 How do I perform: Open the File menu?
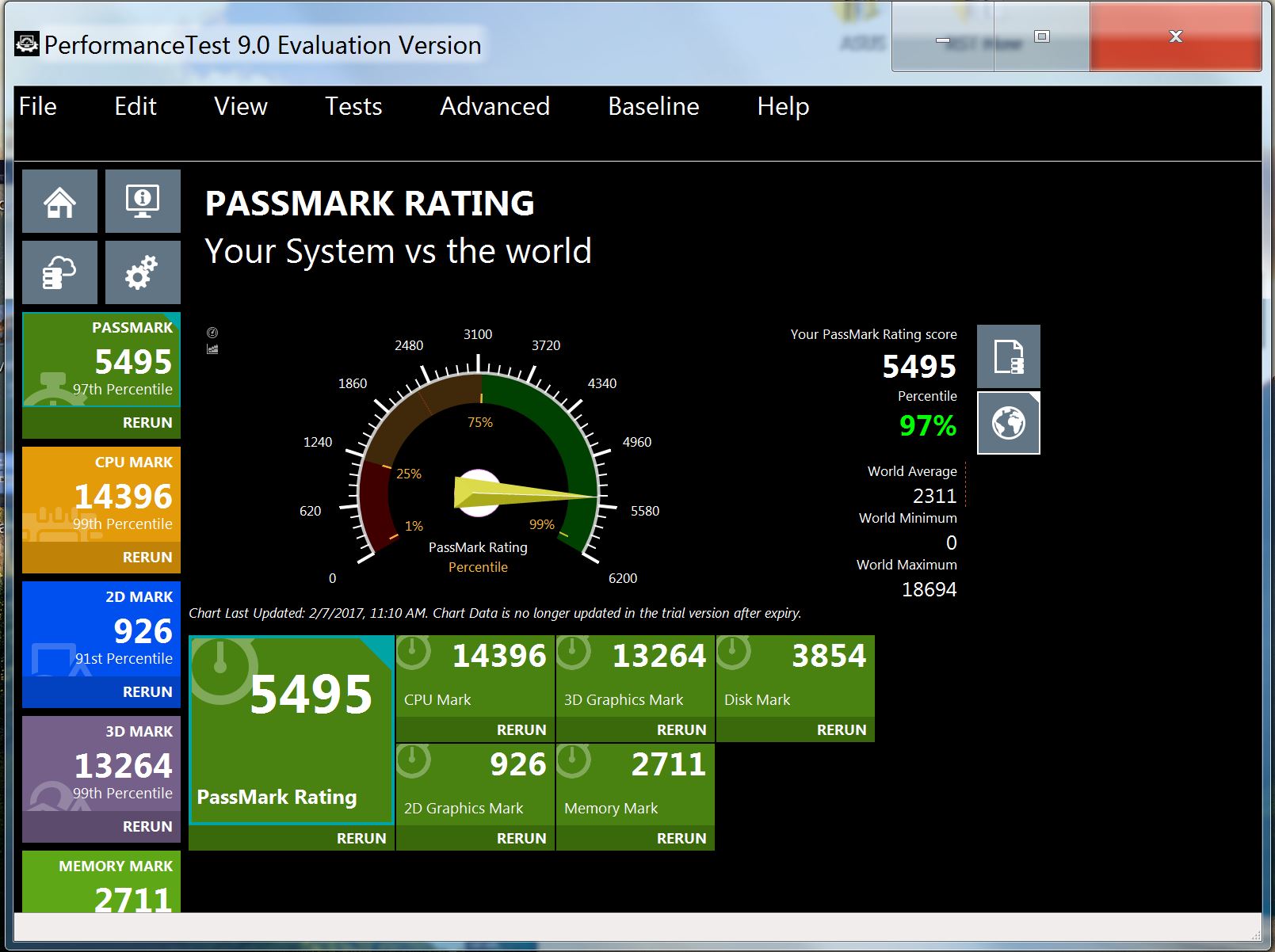(x=38, y=106)
